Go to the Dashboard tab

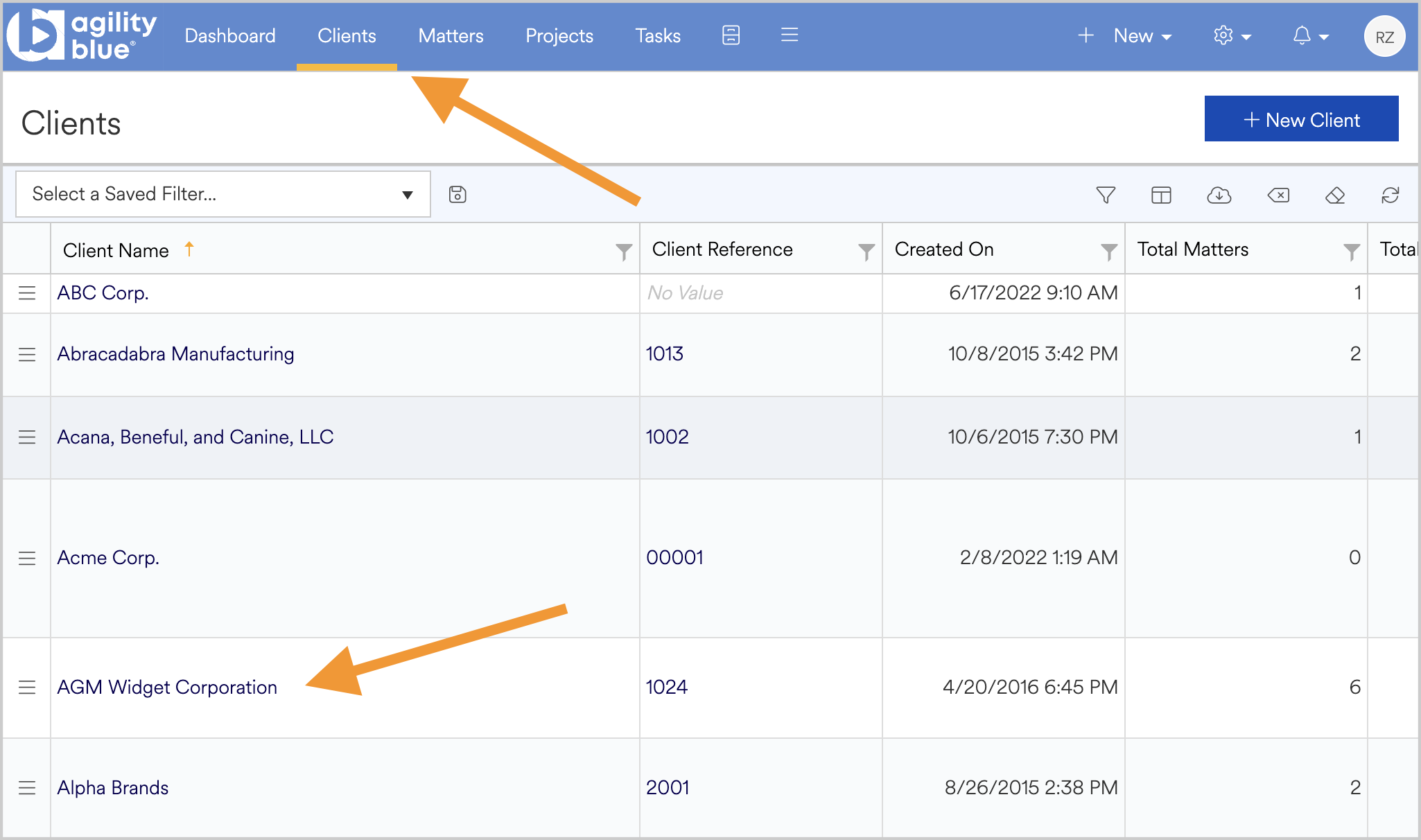(230, 36)
